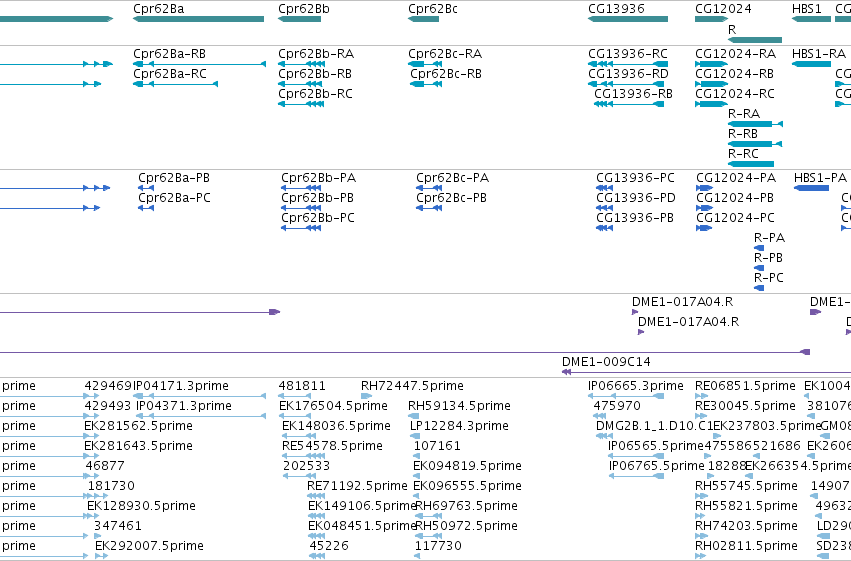Click the teal gene bar under CG13936
The image size is (851, 561).
tap(627, 19)
